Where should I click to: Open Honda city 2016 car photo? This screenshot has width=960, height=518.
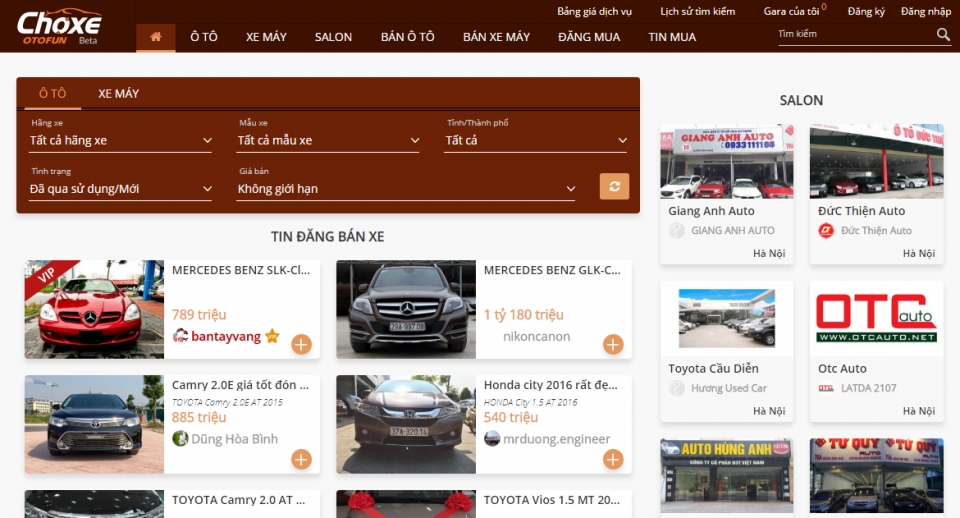tap(406, 424)
